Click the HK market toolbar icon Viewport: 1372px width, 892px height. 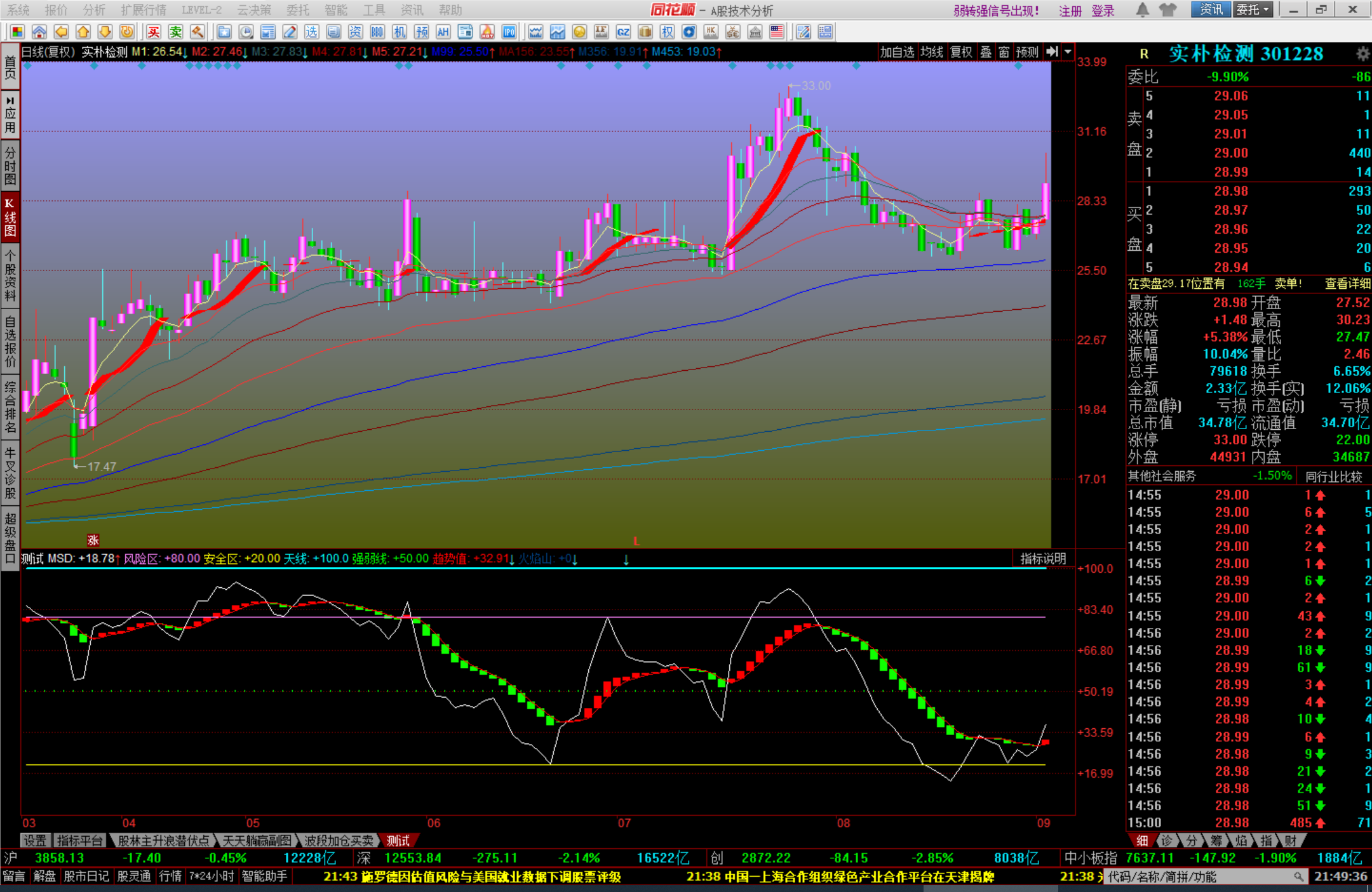(711, 32)
